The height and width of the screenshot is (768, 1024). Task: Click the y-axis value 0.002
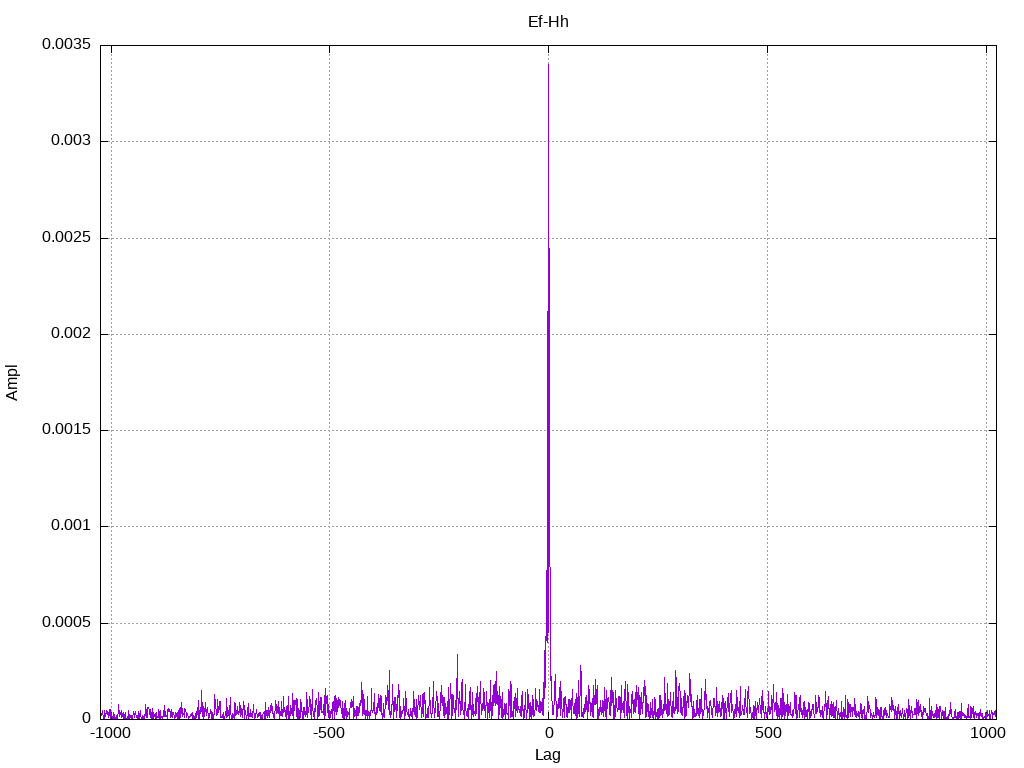pos(71,333)
